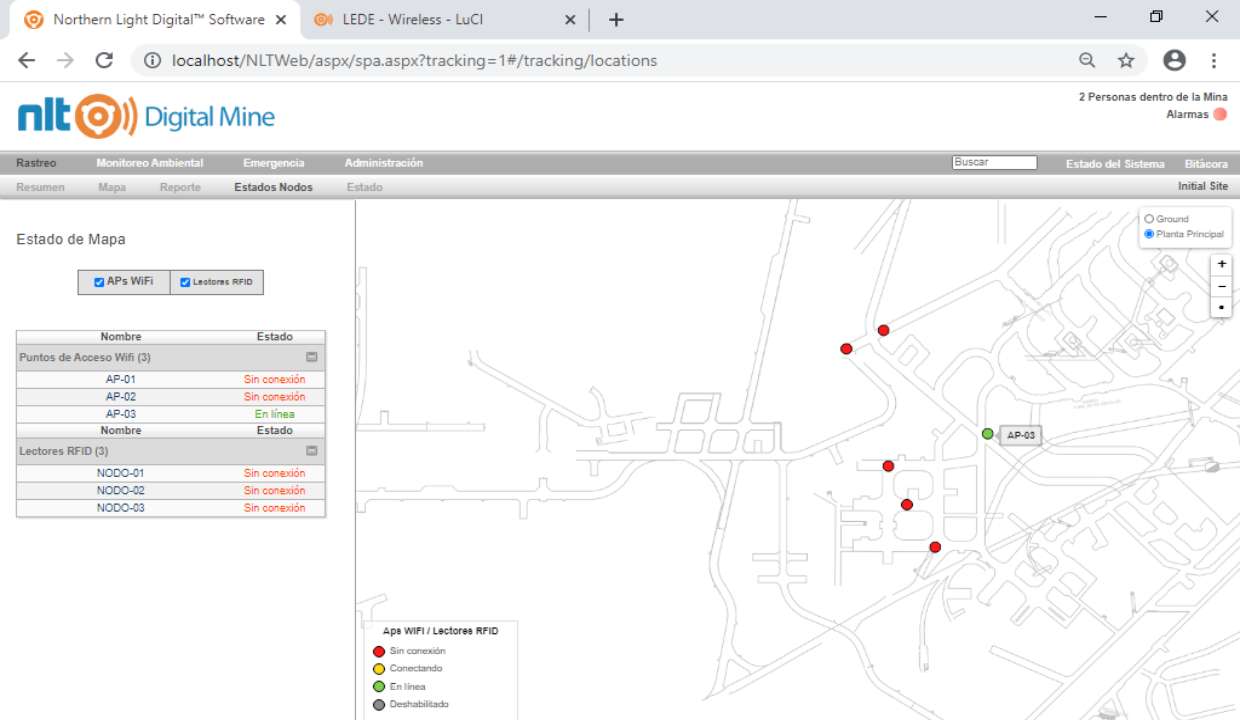Toggle the APs WiFi checkbox
The height and width of the screenshot is (720, 1240).
99,283
